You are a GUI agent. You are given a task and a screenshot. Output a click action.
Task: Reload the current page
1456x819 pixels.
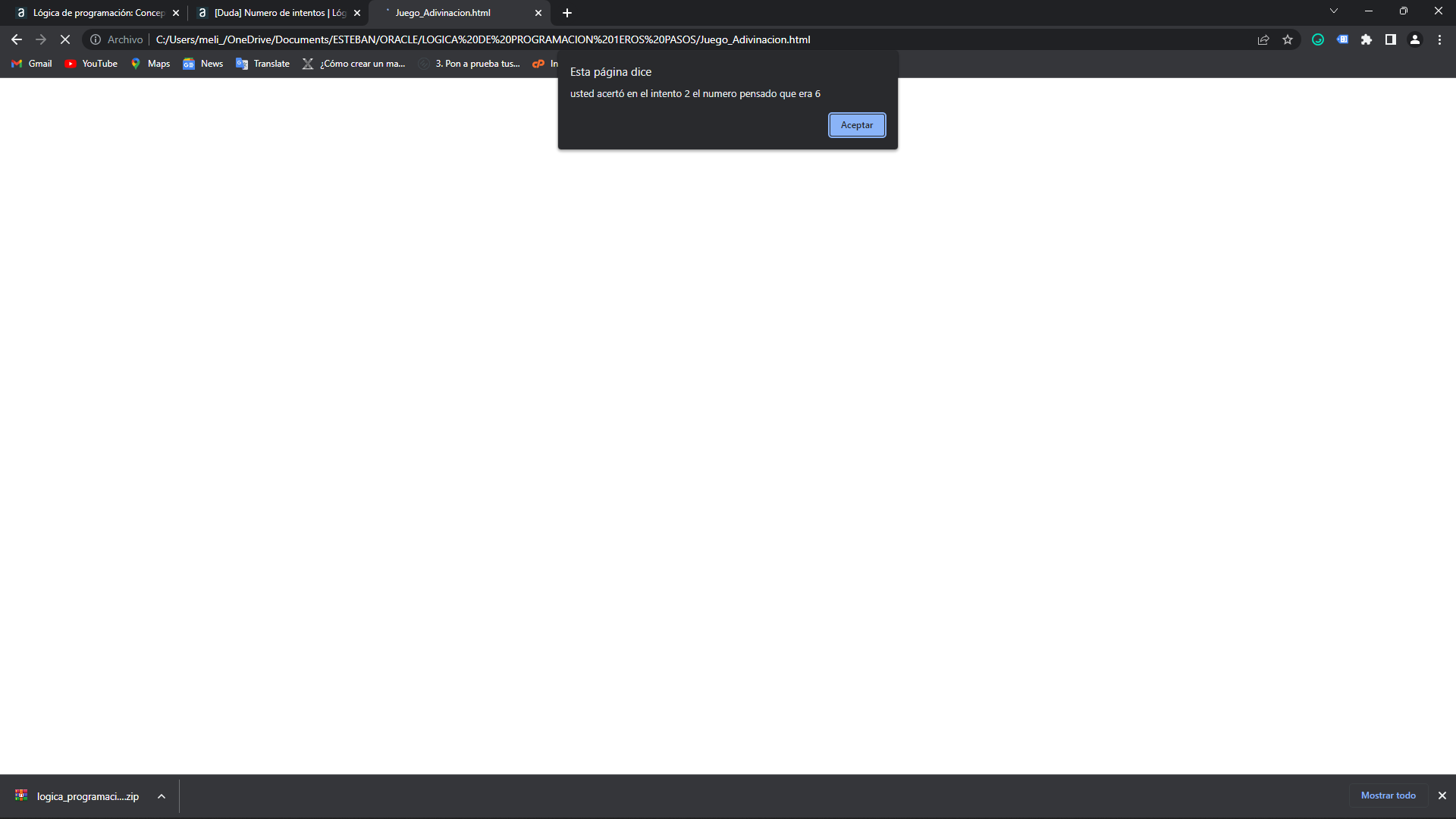tap(64, 39)
